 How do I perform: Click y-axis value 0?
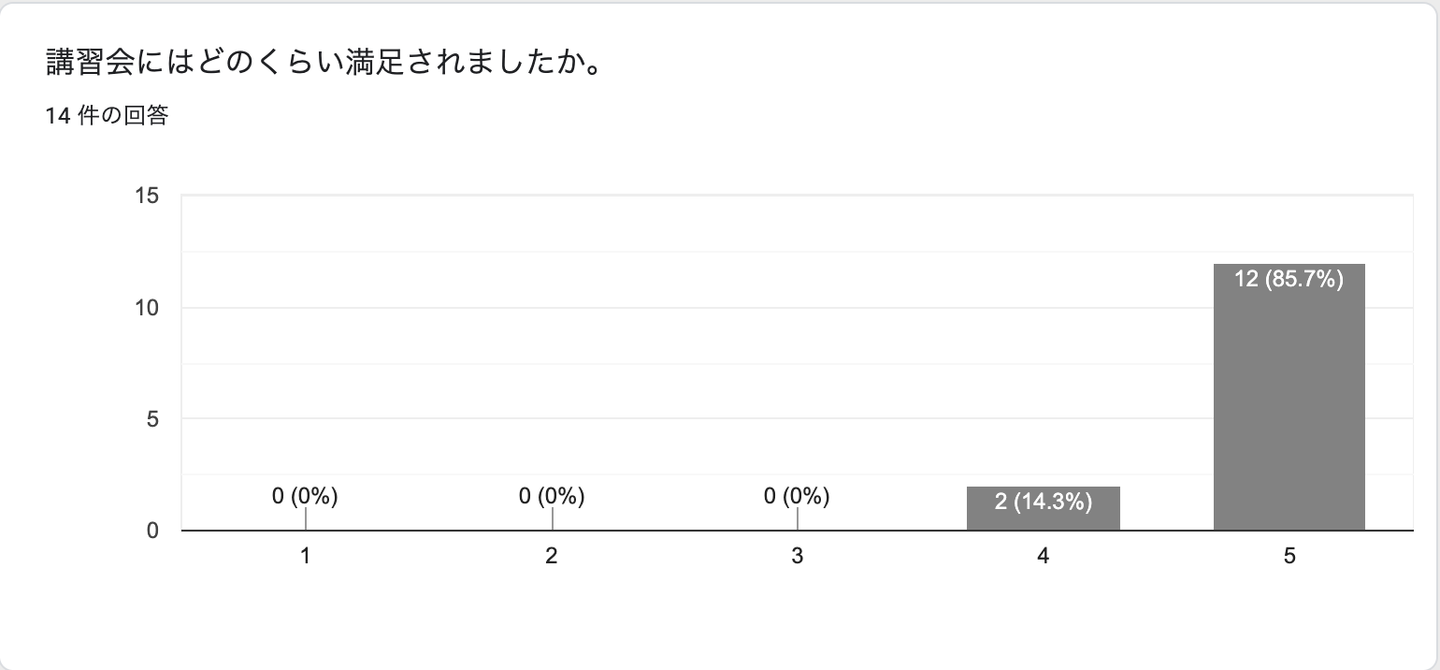153,531
